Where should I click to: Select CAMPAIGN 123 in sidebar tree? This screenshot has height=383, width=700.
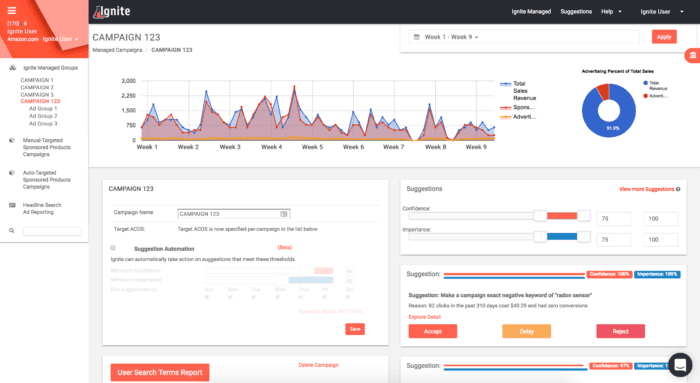40,101
